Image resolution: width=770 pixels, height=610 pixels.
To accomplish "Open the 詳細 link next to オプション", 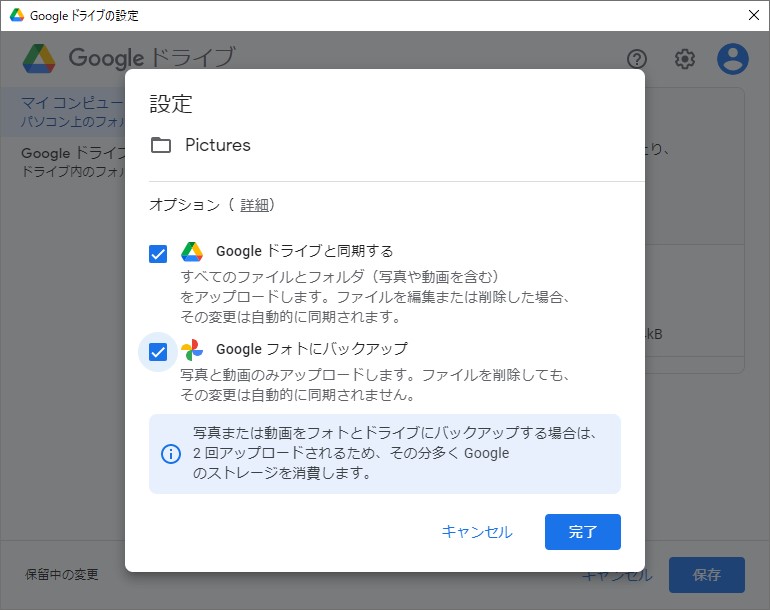I will coord(254,205).
